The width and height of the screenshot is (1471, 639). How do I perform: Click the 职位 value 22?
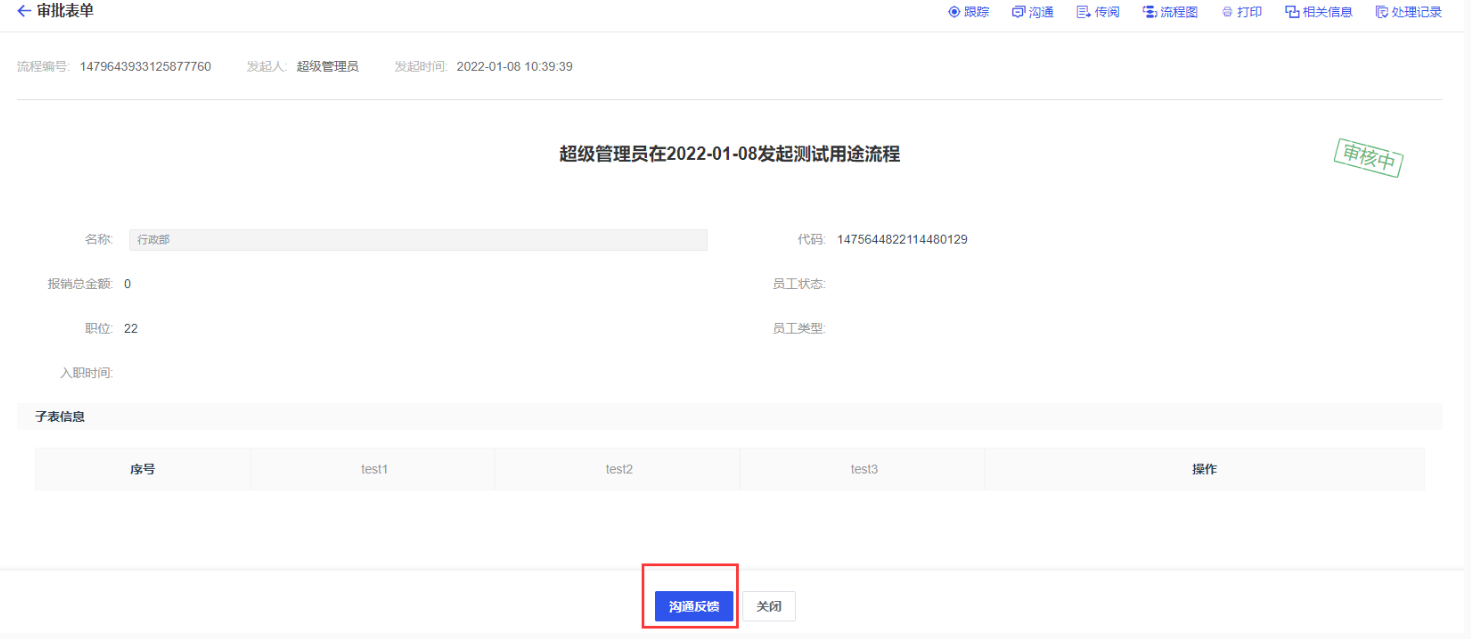pyautogui.click(x=131, y=328)
